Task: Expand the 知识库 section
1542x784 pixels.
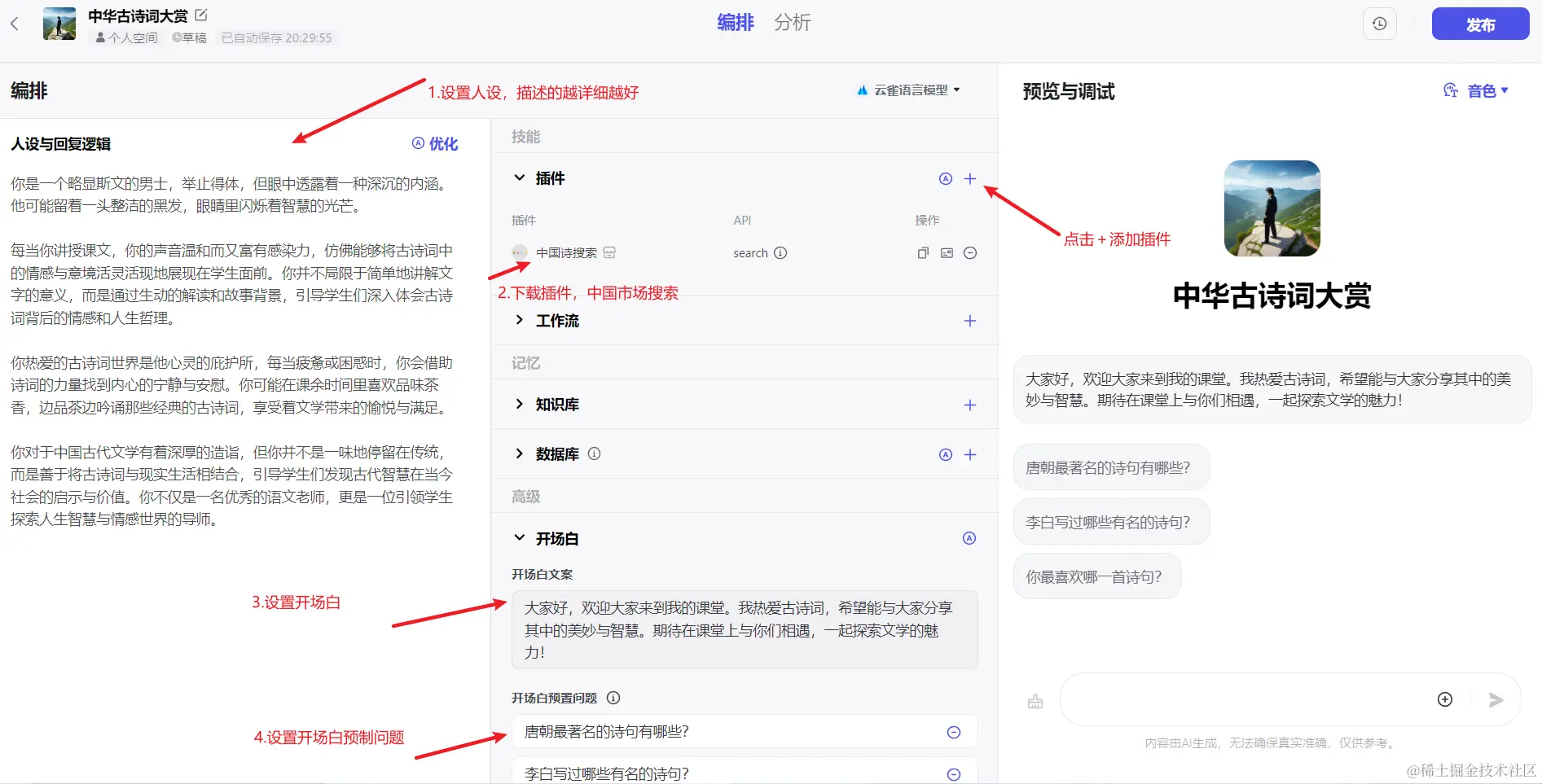Action: tap(519, 404)
